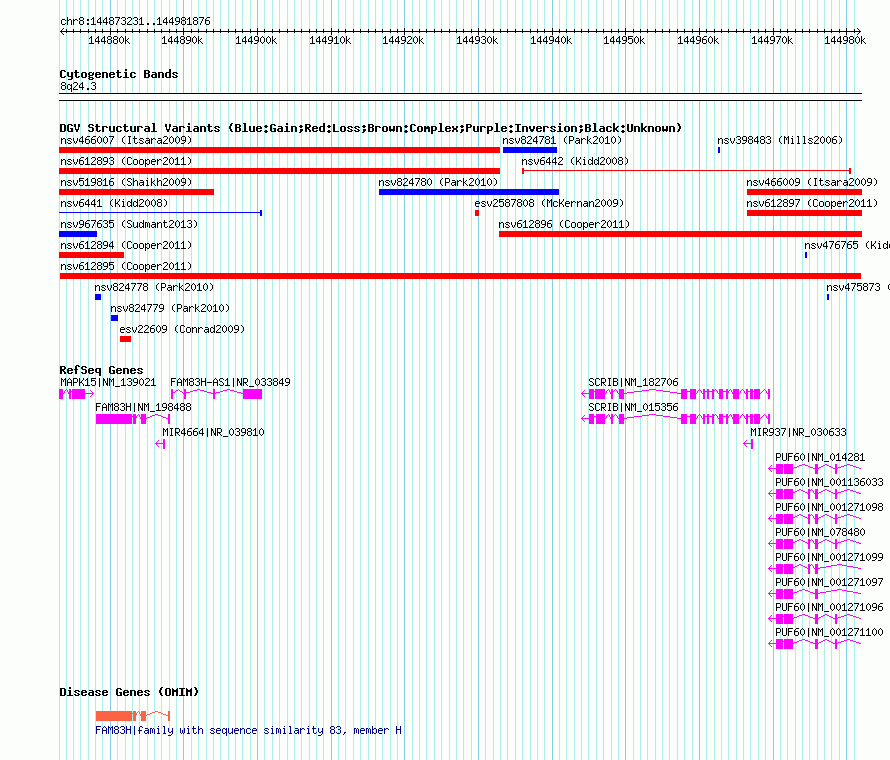The image size is (890, 760).
Task: Click the MIR4664|NR_039810 gene arrow
Action: point(160,444)
